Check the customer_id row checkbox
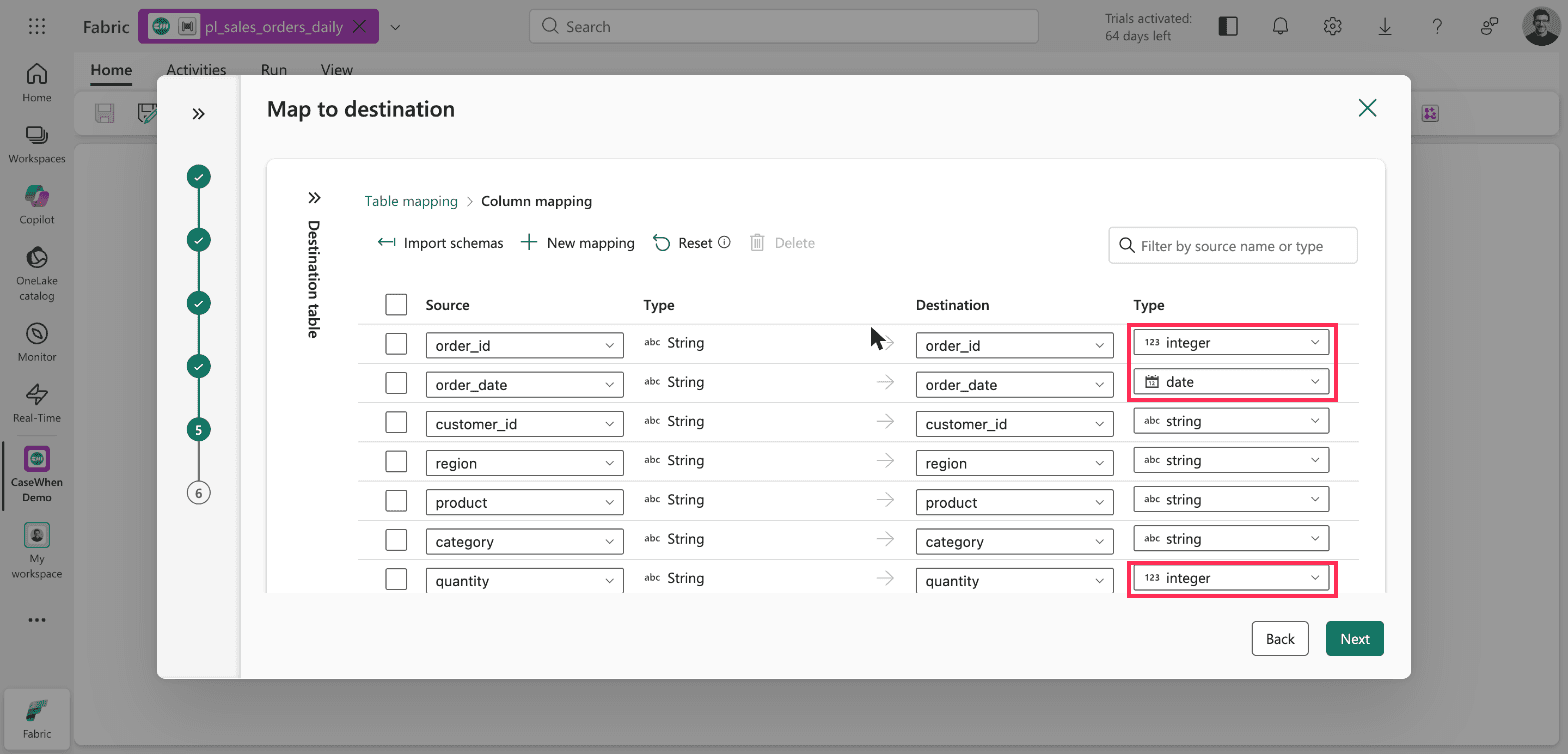1568x754 pixels. tap(396, 423)
